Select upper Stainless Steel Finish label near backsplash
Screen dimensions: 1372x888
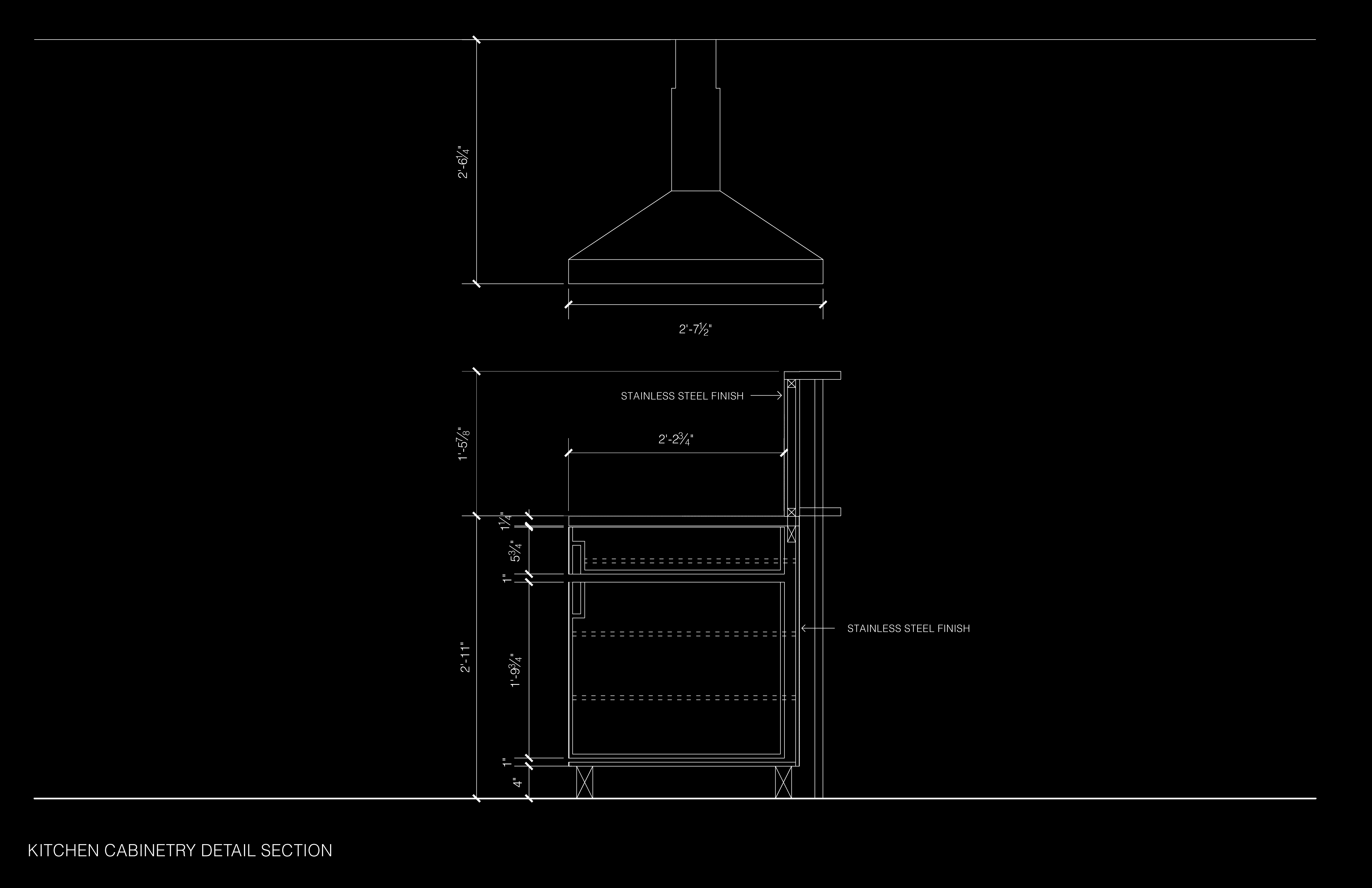click(682, 396)
